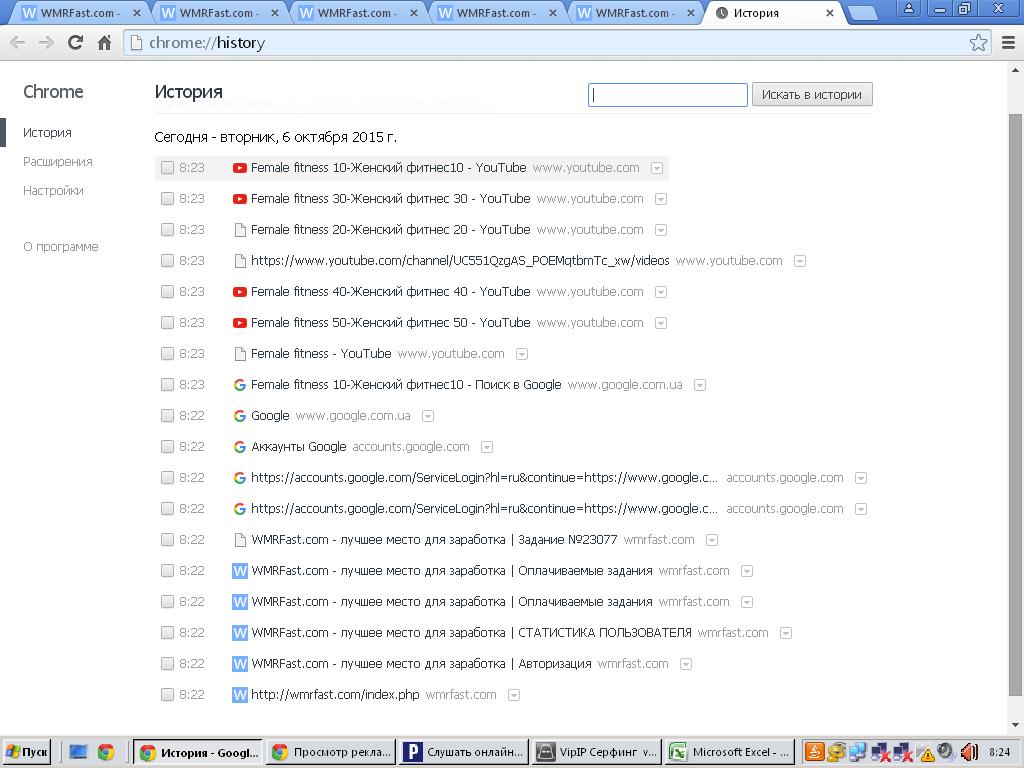Image resolution: width=1024 pixels, height=768 pixels.
Task: Open the Пуск start button
Action: tap(26, 752)
